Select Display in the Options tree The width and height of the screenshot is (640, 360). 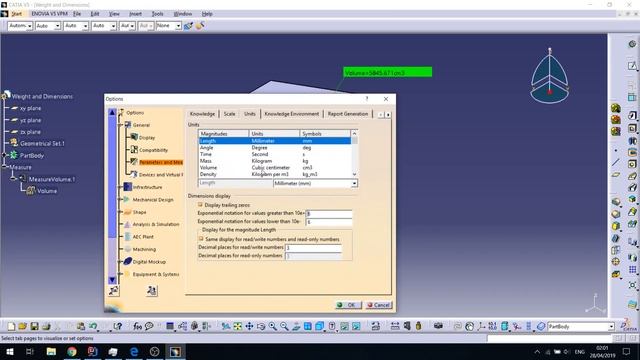click(147, 138)
